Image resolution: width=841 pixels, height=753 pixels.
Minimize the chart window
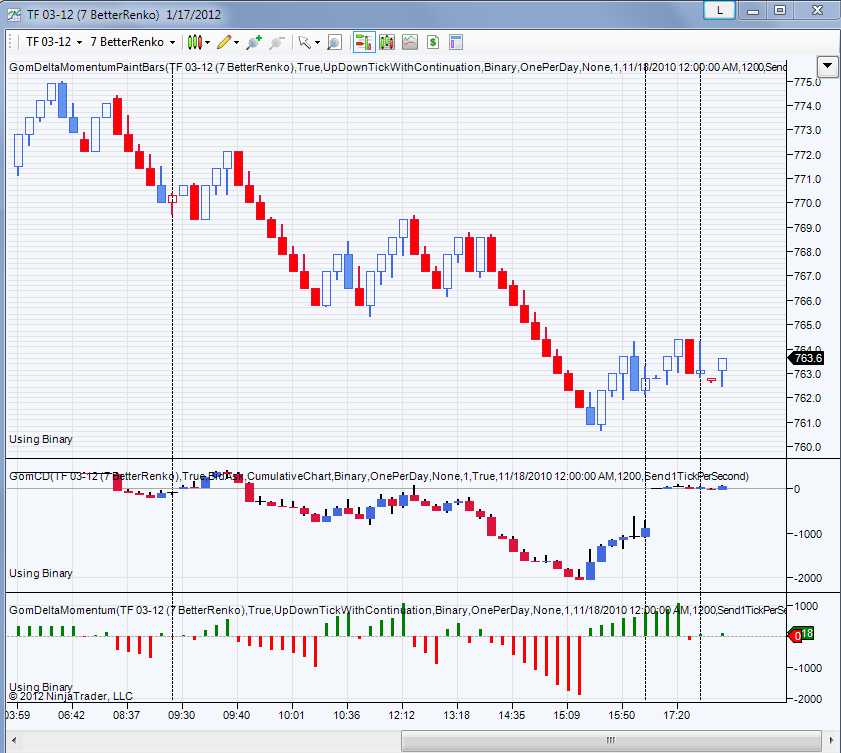coord(753,10)
